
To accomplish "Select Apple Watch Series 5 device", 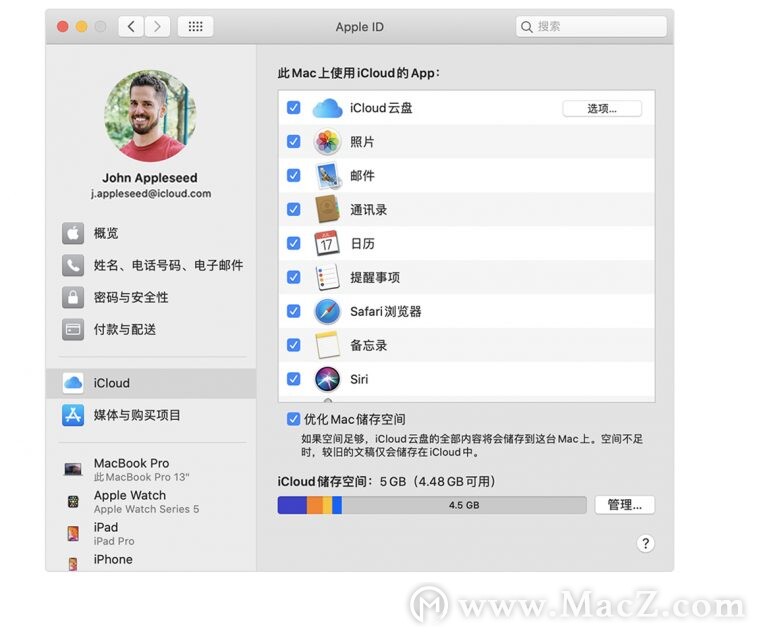I will (151, 502).
